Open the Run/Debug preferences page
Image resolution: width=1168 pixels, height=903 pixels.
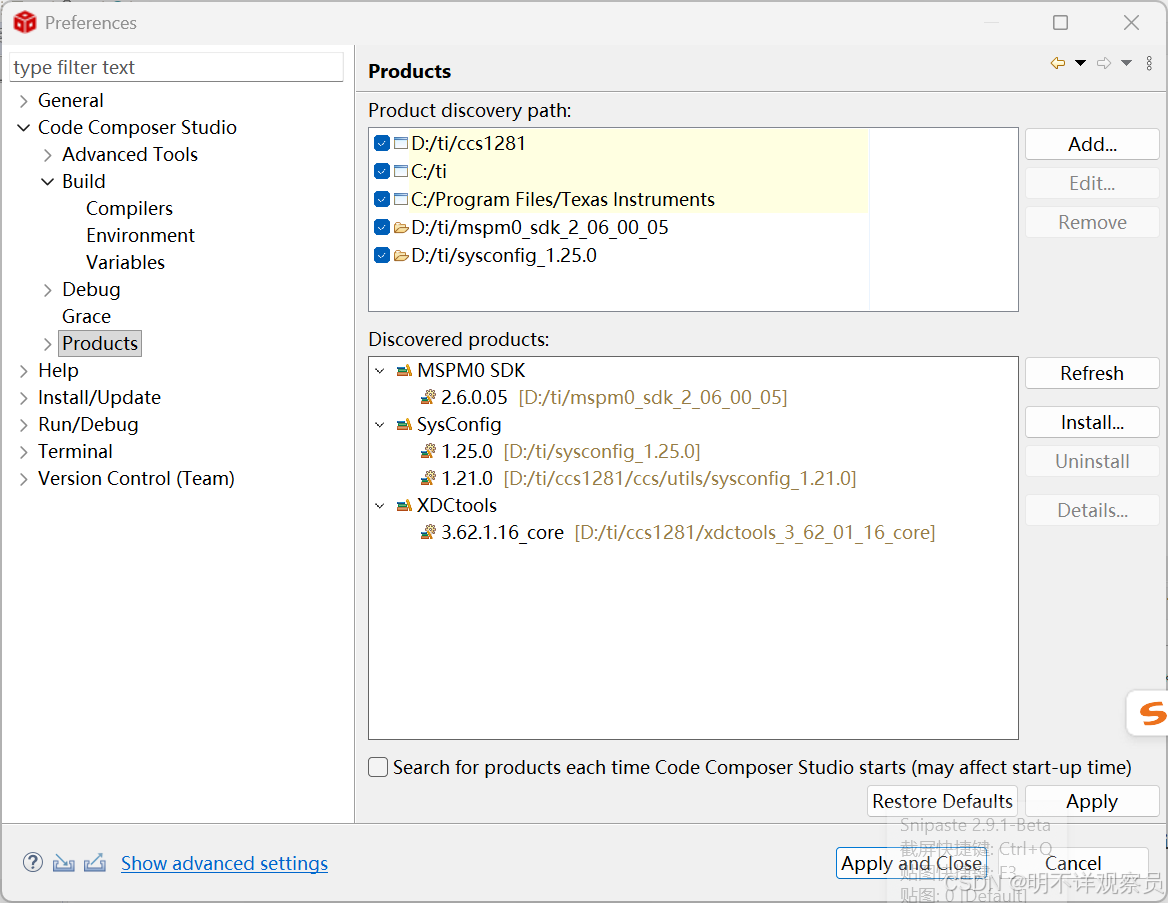coord(88,425)
